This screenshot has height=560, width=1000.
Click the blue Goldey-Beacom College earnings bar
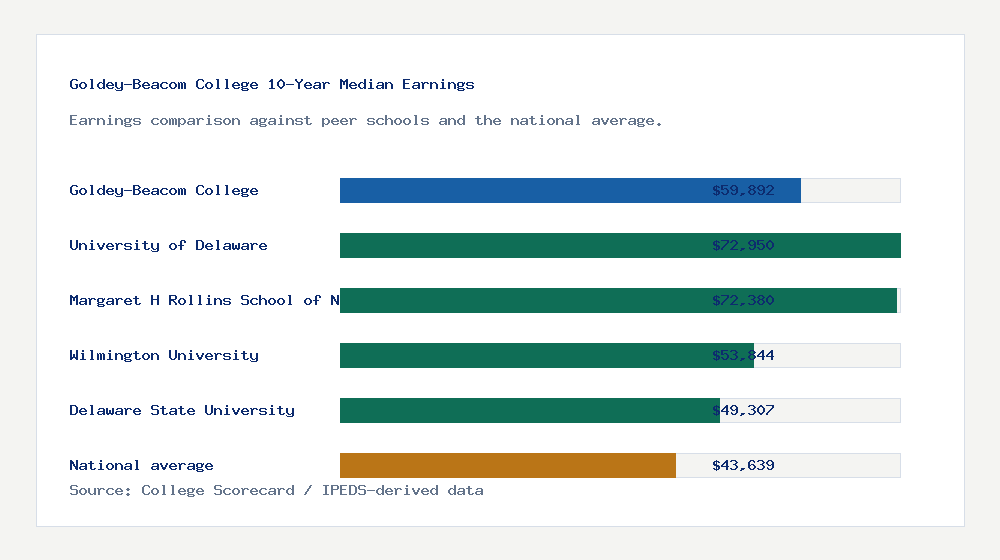point(570,190)
